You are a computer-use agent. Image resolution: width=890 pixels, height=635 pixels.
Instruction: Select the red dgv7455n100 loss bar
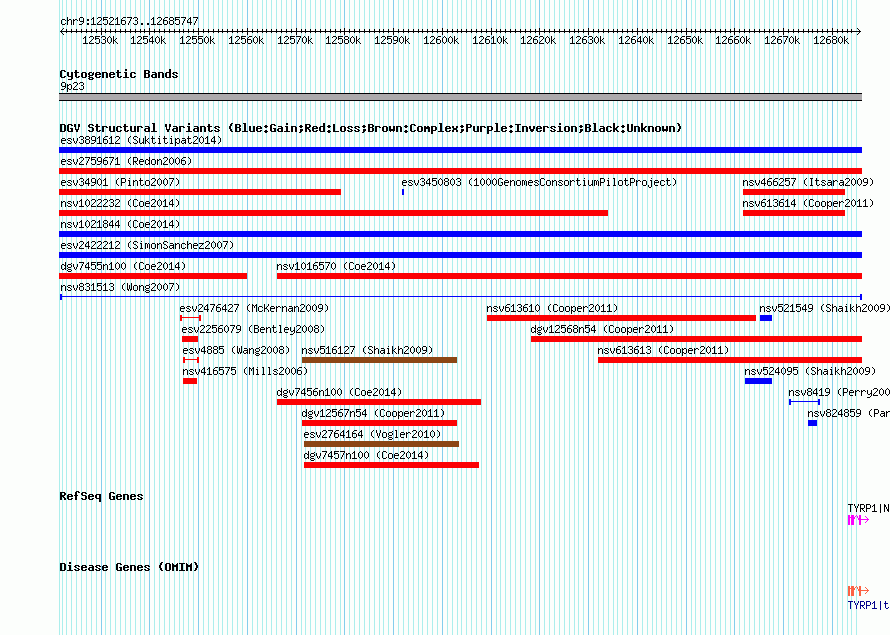click(153, 276)
